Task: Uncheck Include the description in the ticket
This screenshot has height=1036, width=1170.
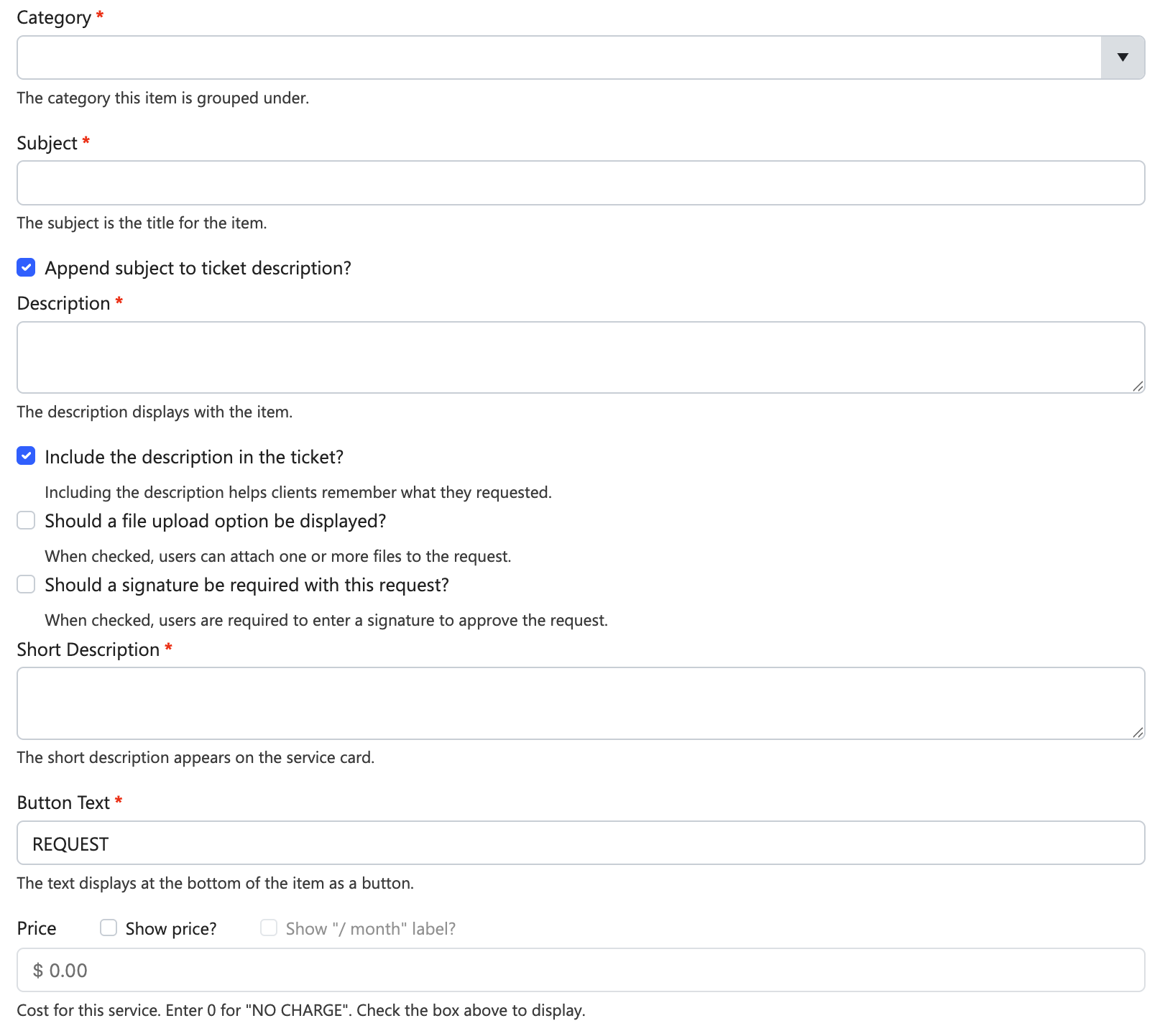Action: 26,456
